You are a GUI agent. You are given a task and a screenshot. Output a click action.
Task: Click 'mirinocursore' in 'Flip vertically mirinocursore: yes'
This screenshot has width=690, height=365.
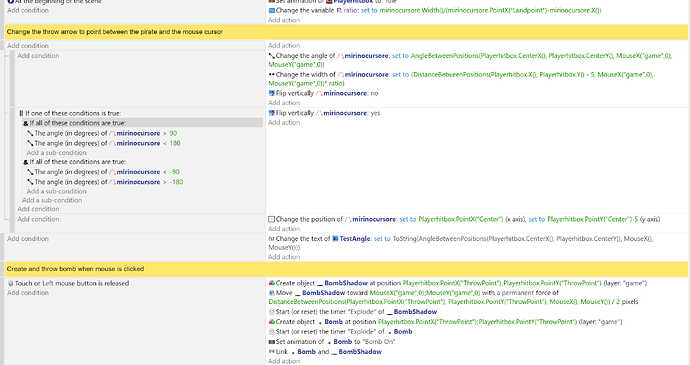click(x=345, y=113)
